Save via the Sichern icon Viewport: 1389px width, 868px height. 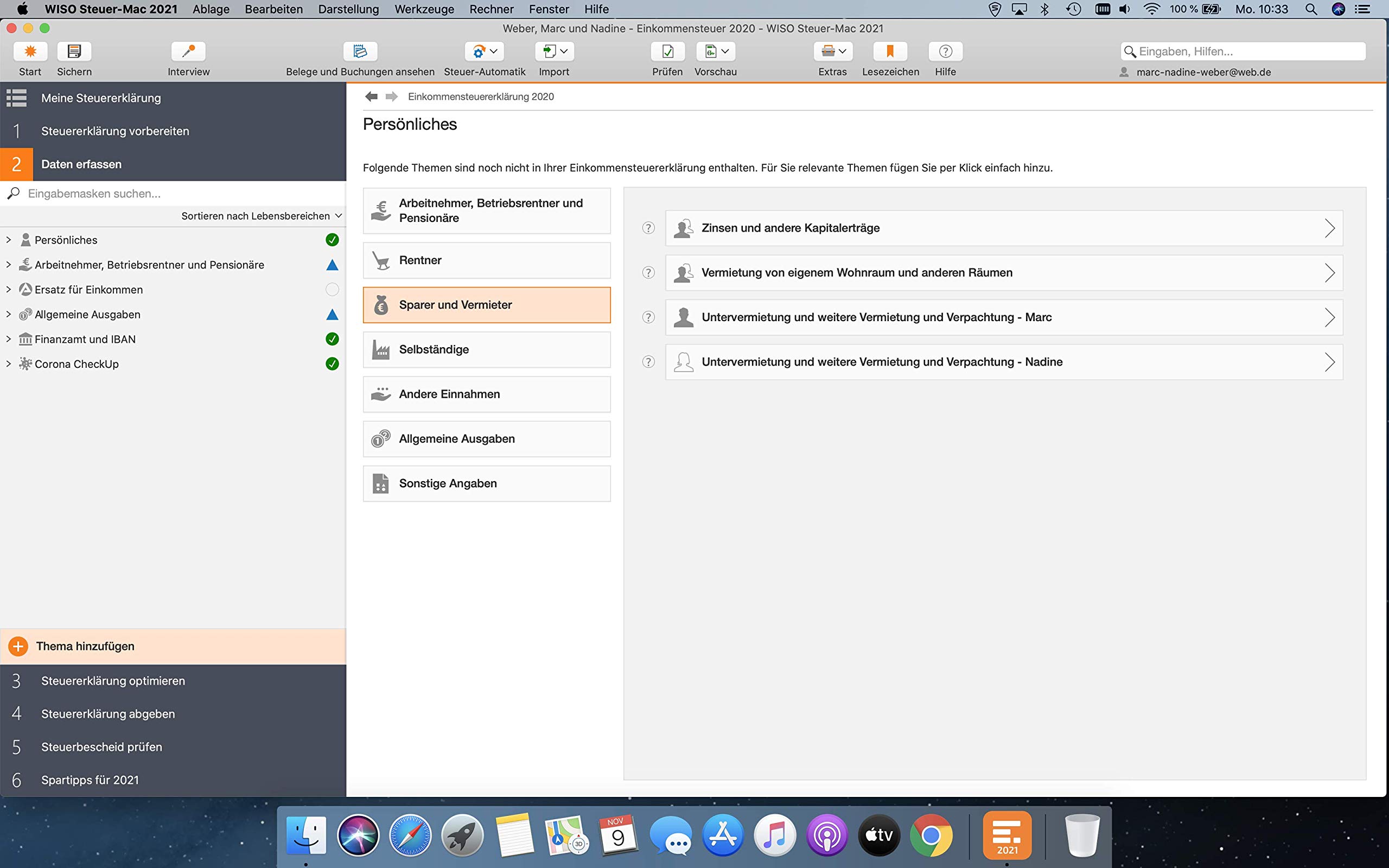point(74,52)
